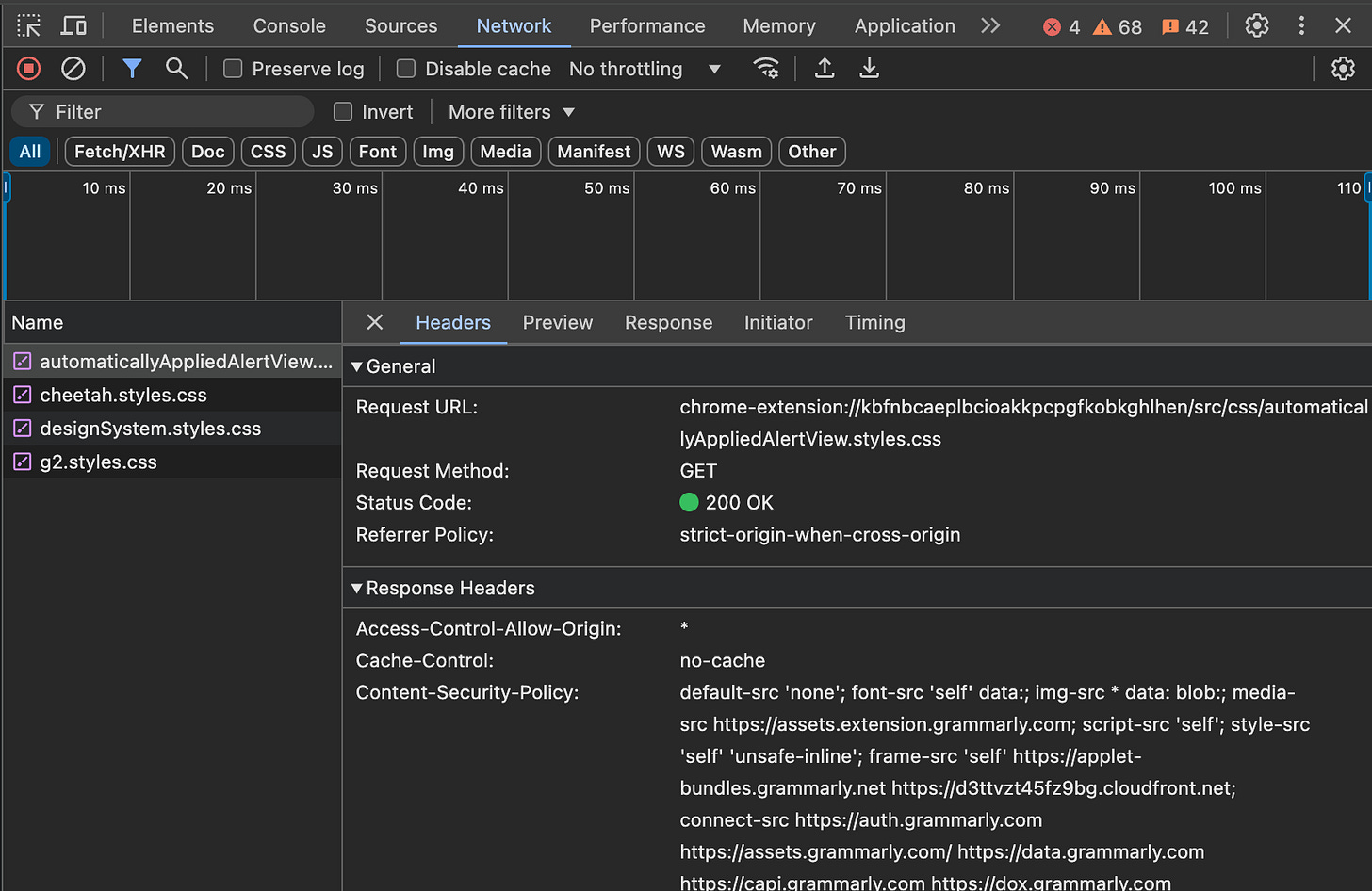Expand the More filters dropdown

(511, 112)
